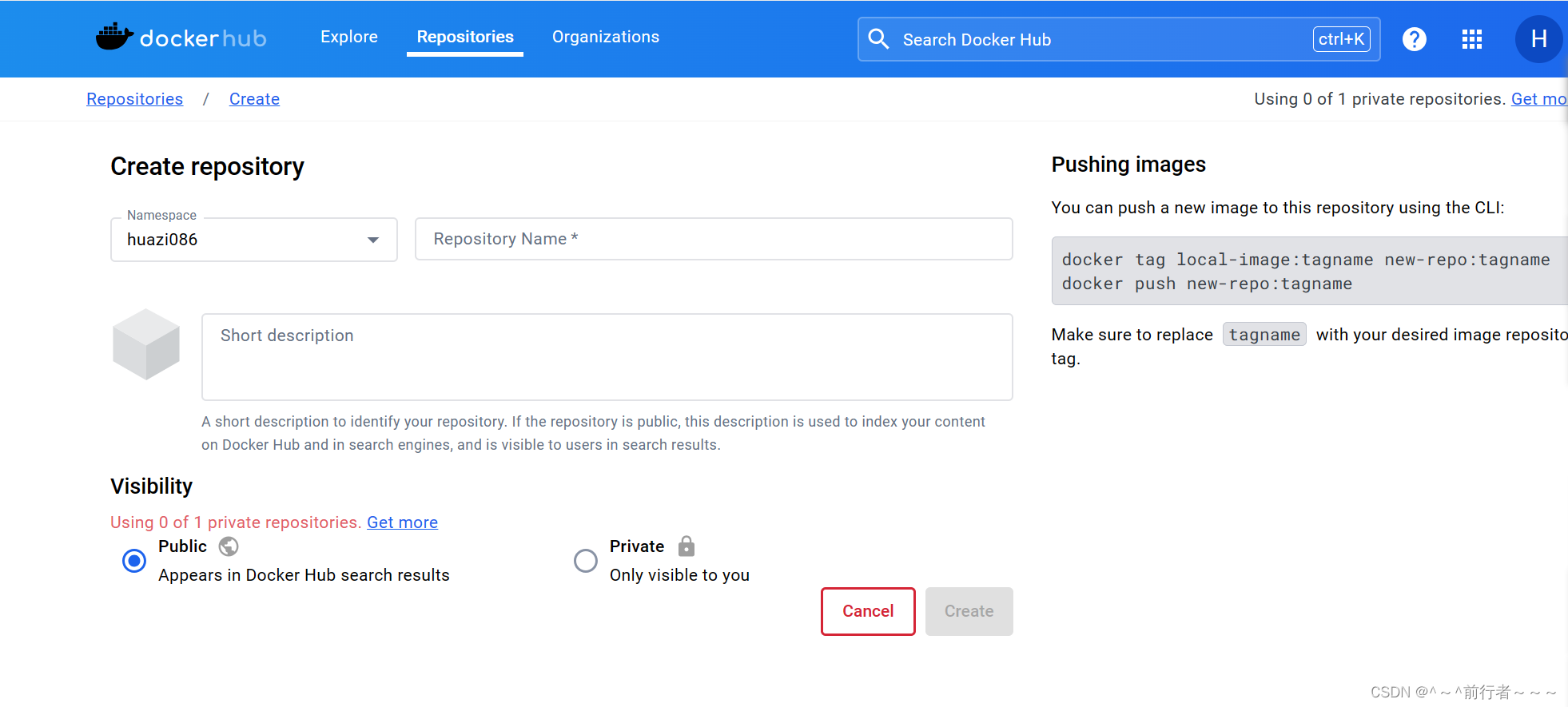The image size is (1568, 707).
Task: Click the ctrl+K shortcut badge
Action: (x=1341, y=39)
